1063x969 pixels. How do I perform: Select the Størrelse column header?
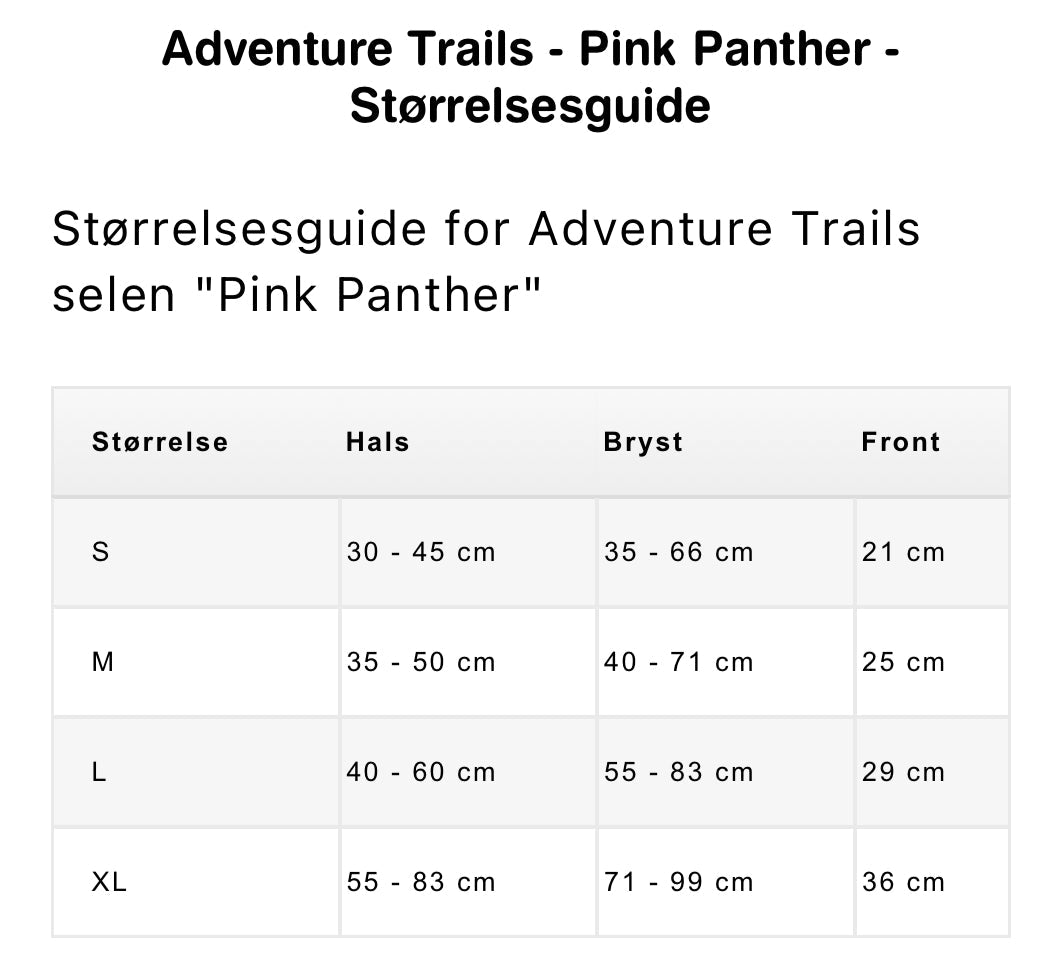160,442
